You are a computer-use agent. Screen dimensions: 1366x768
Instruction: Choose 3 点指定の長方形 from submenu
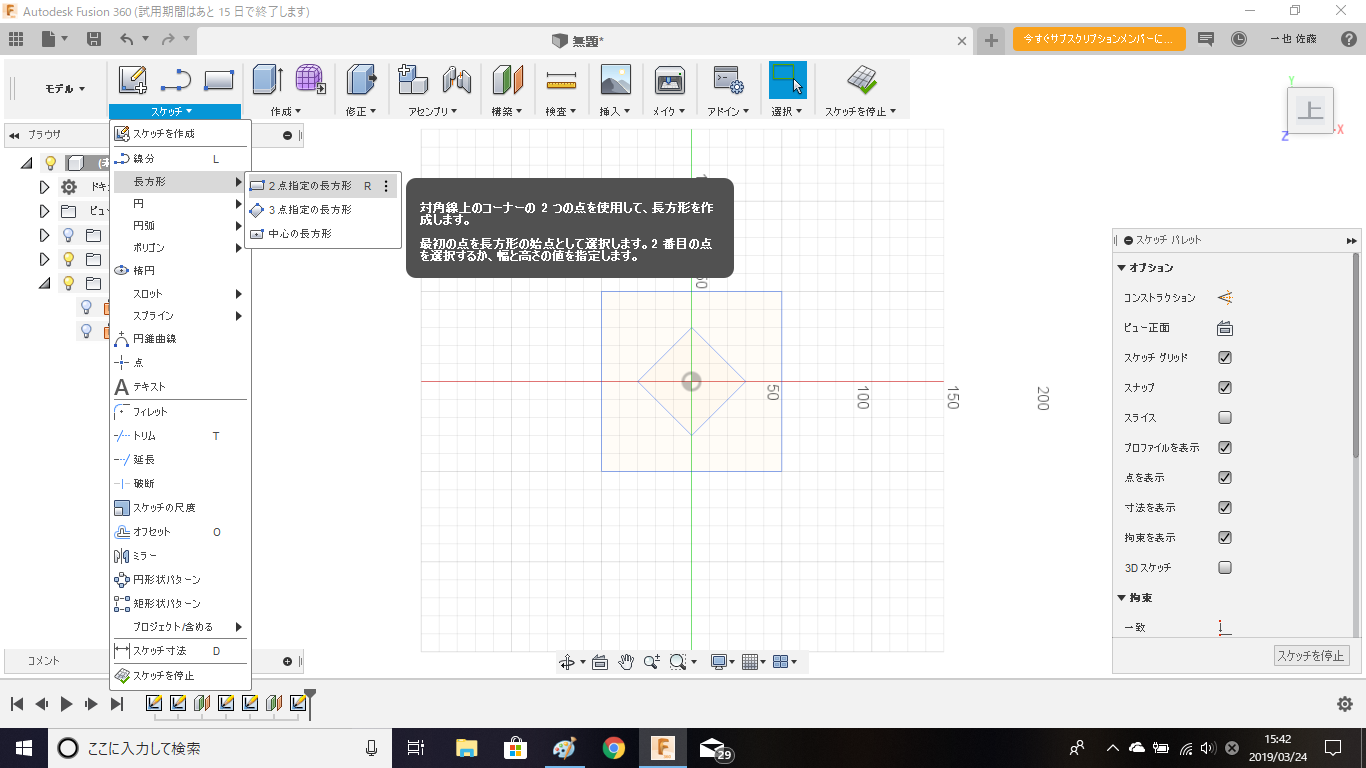(322, 210)
